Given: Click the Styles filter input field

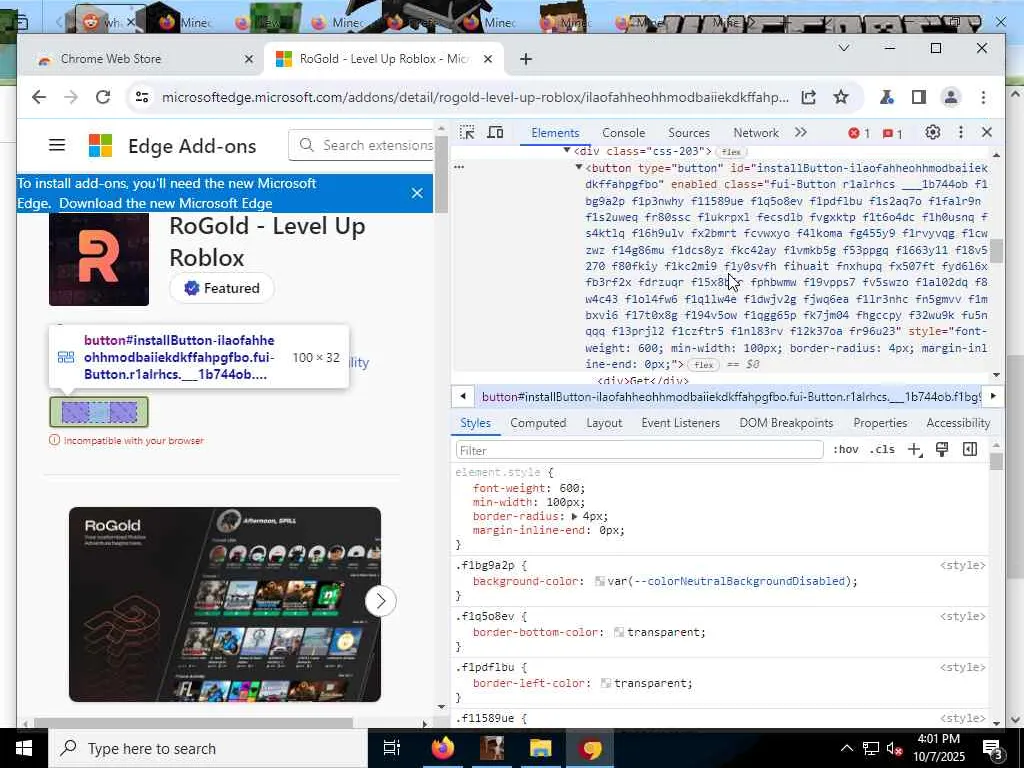Looking at the screenshot, I should [639, 450].
